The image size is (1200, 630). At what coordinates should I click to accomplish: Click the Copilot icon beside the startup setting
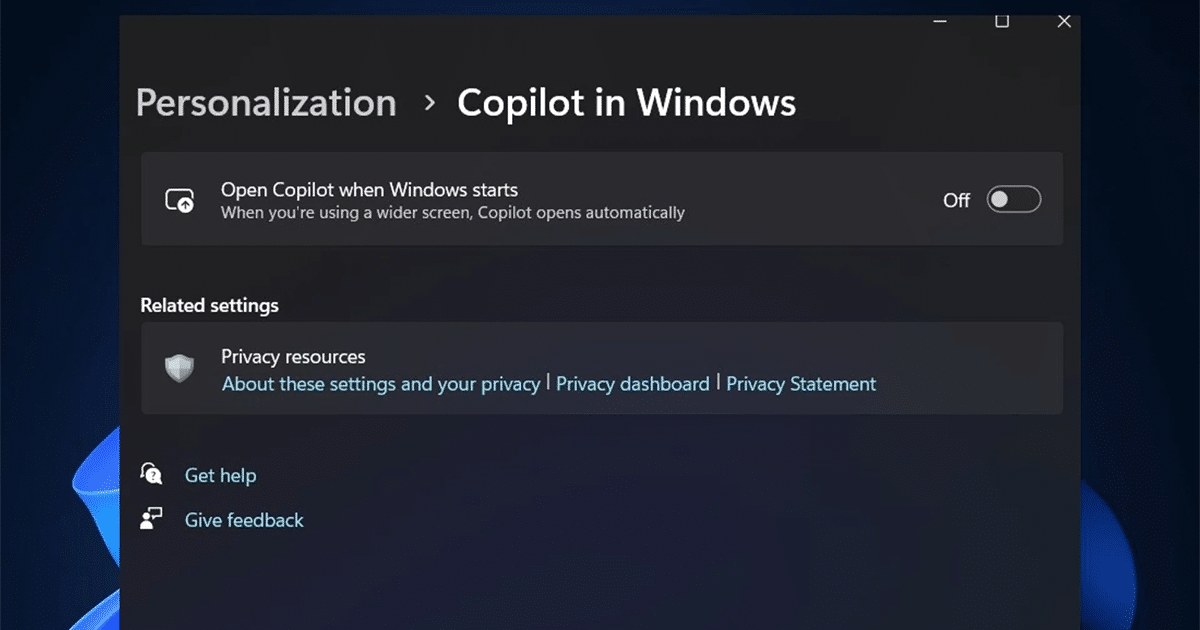[x=178, y=199]
